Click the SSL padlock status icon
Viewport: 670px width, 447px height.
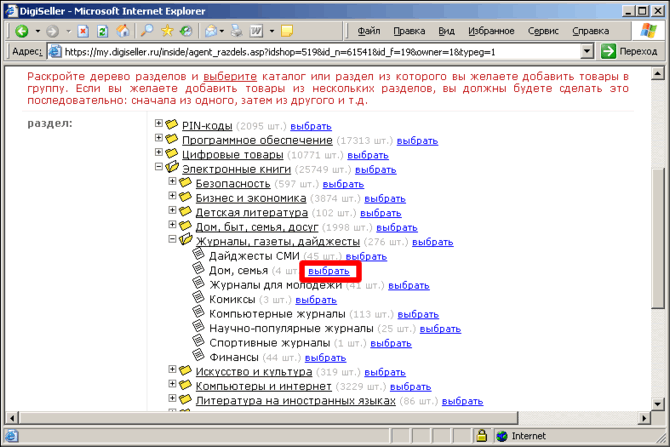(482, 435)
